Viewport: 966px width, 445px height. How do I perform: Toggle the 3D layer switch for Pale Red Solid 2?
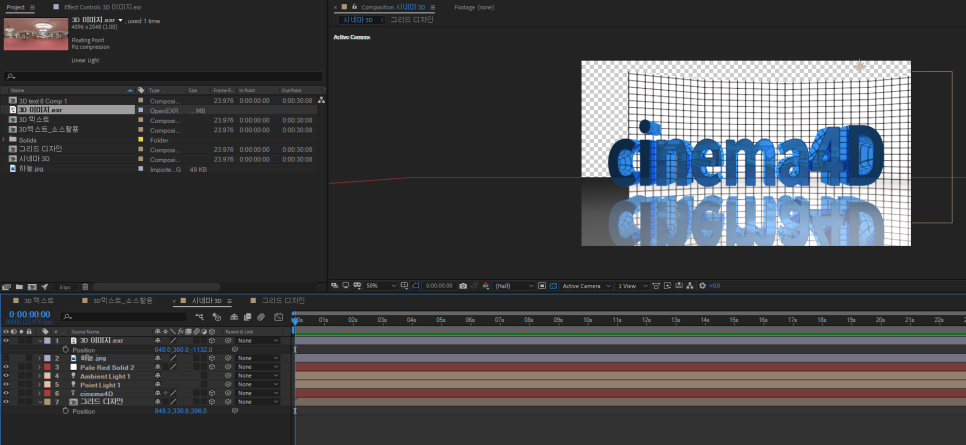point(211,367)
